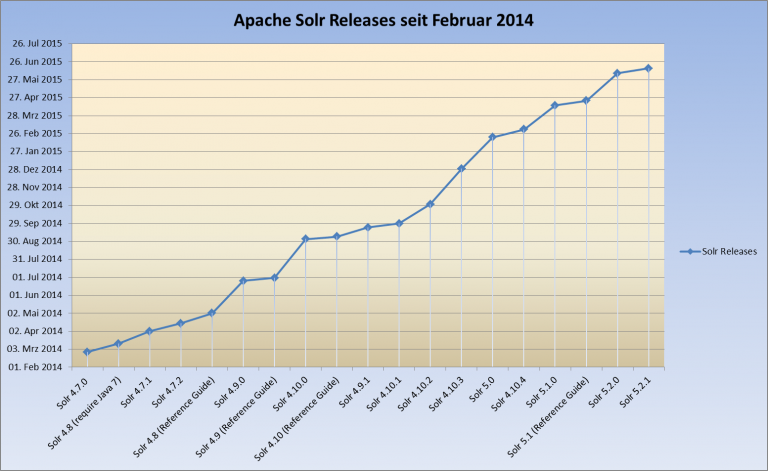Click the y-axis label '28. Dez 2014'

coord(38,169)
